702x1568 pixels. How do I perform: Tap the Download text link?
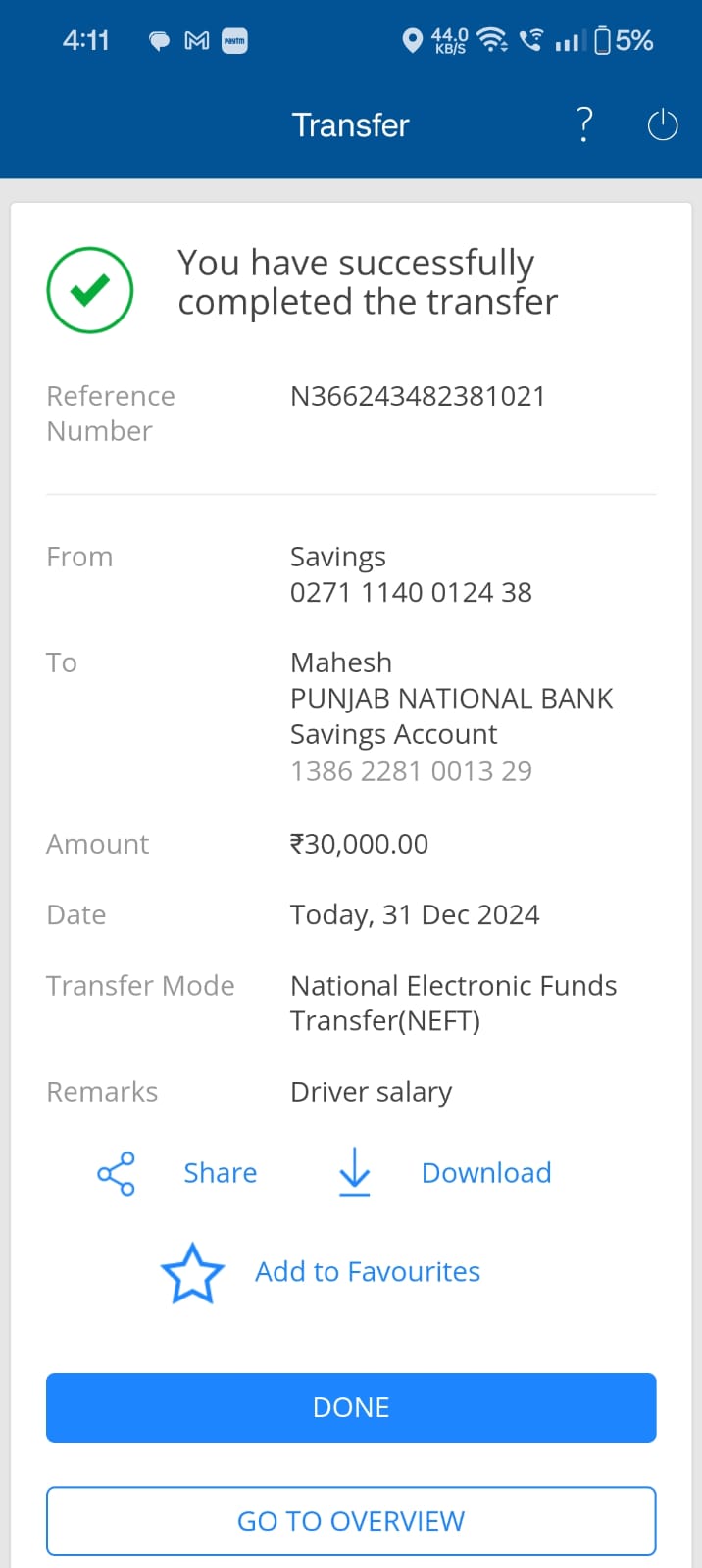[486, 1173]
